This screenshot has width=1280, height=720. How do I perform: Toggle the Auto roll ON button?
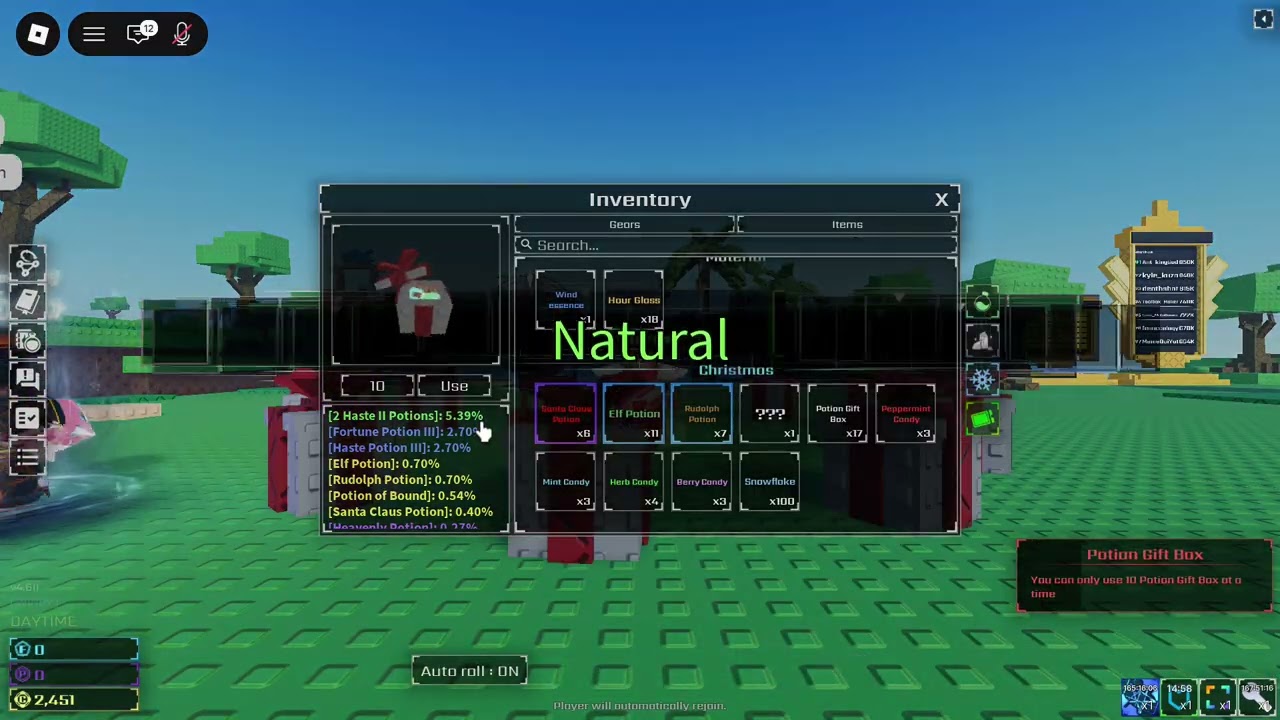point(470,671)
